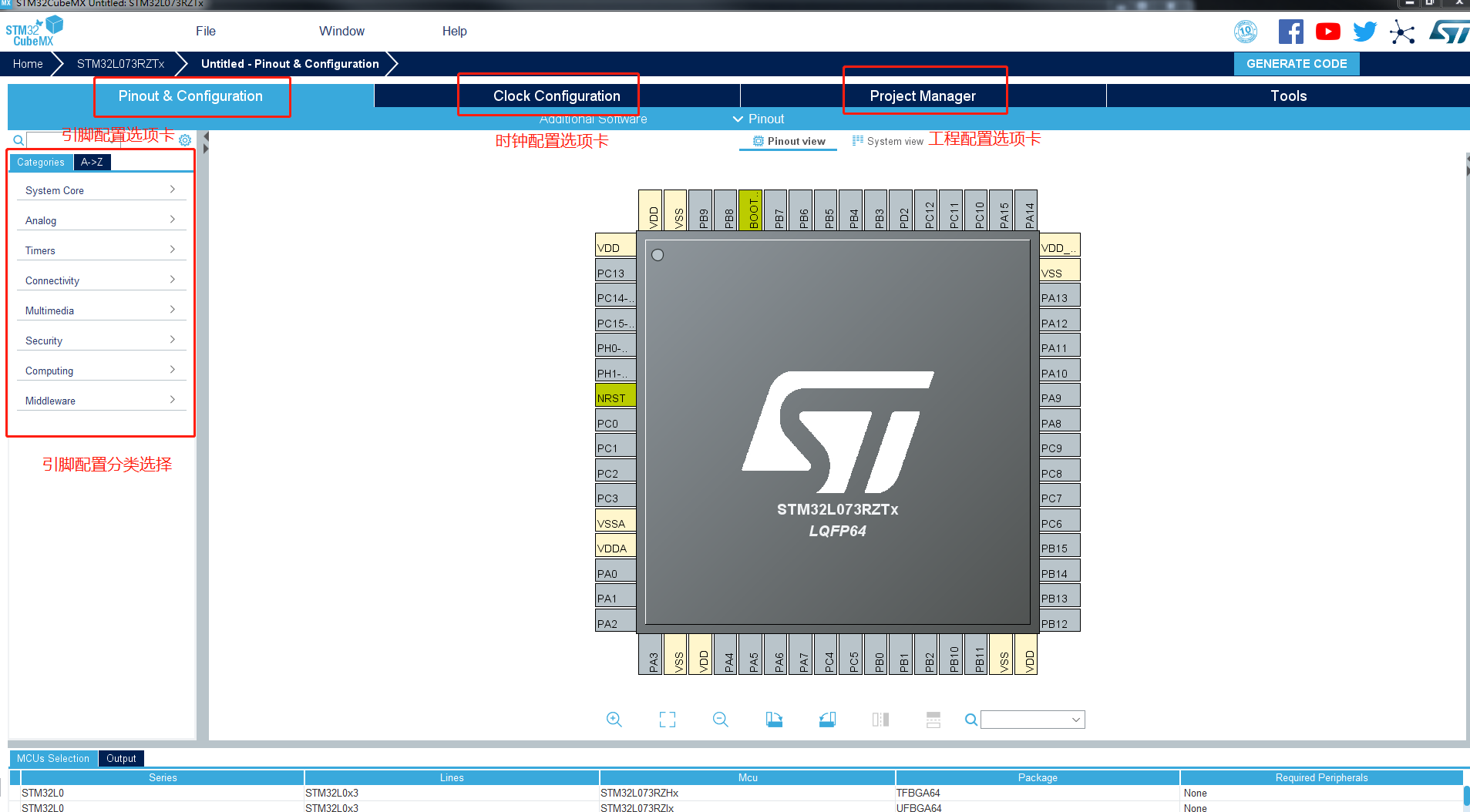Viewport: 1470px width, 812px height.
Task: Switch to Pinout view
Action: [789, 141]
